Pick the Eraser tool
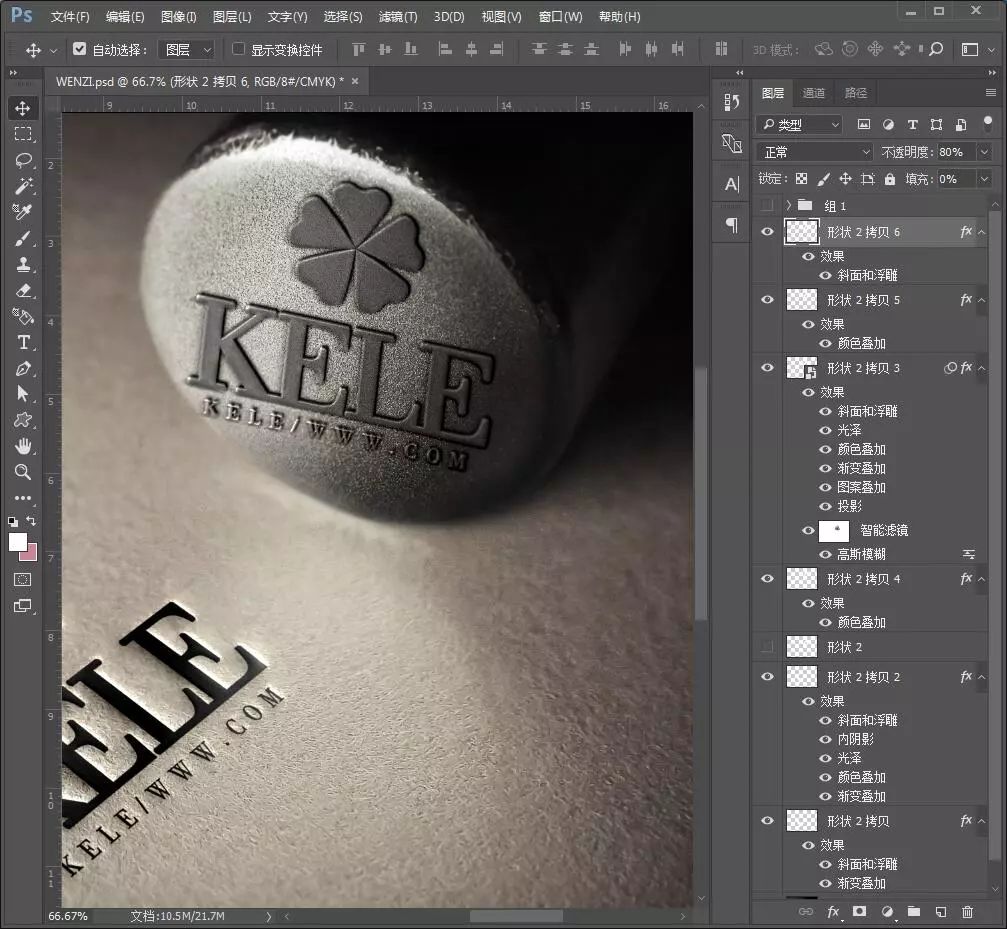This screenshot has height=929, width=1007. [23, 290]
